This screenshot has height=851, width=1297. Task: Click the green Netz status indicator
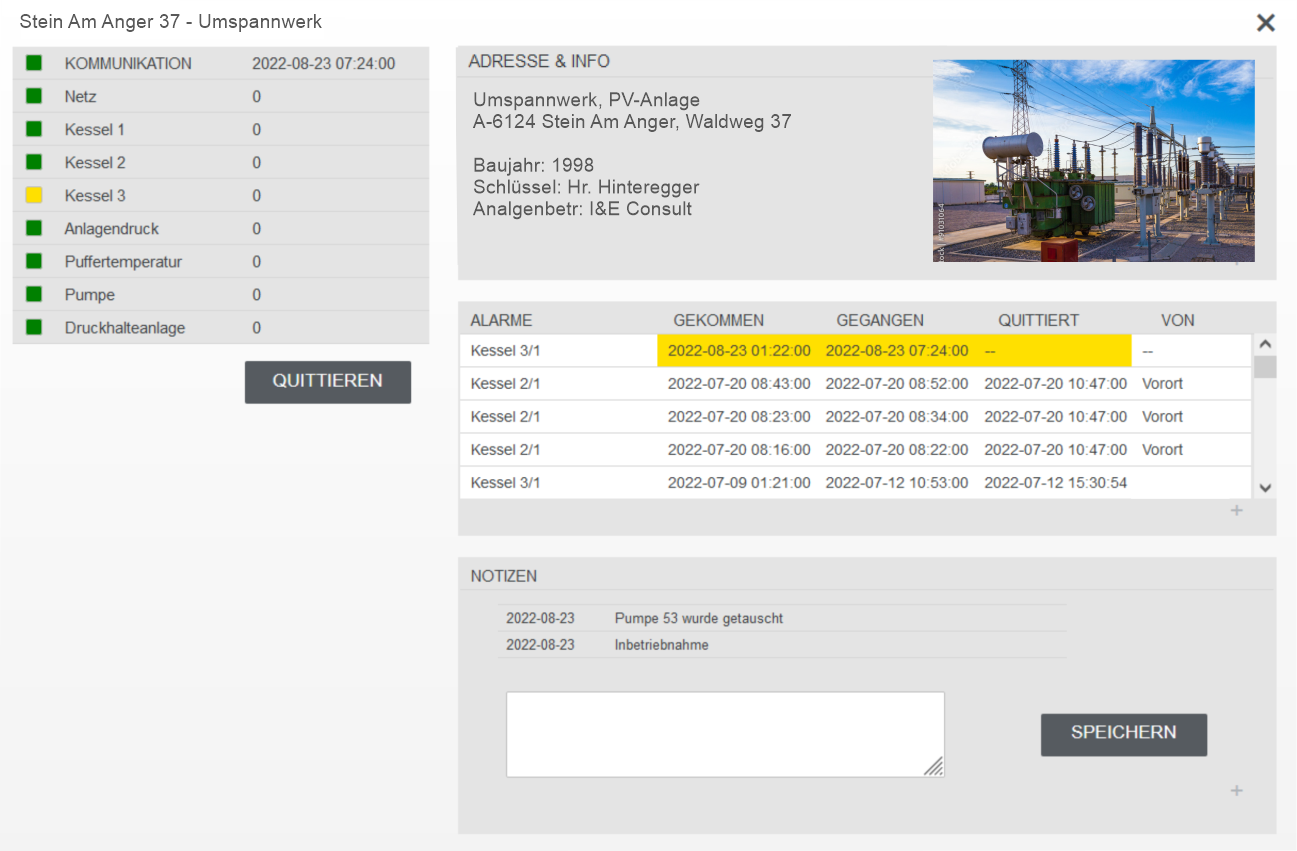click(x=34, y=96)
